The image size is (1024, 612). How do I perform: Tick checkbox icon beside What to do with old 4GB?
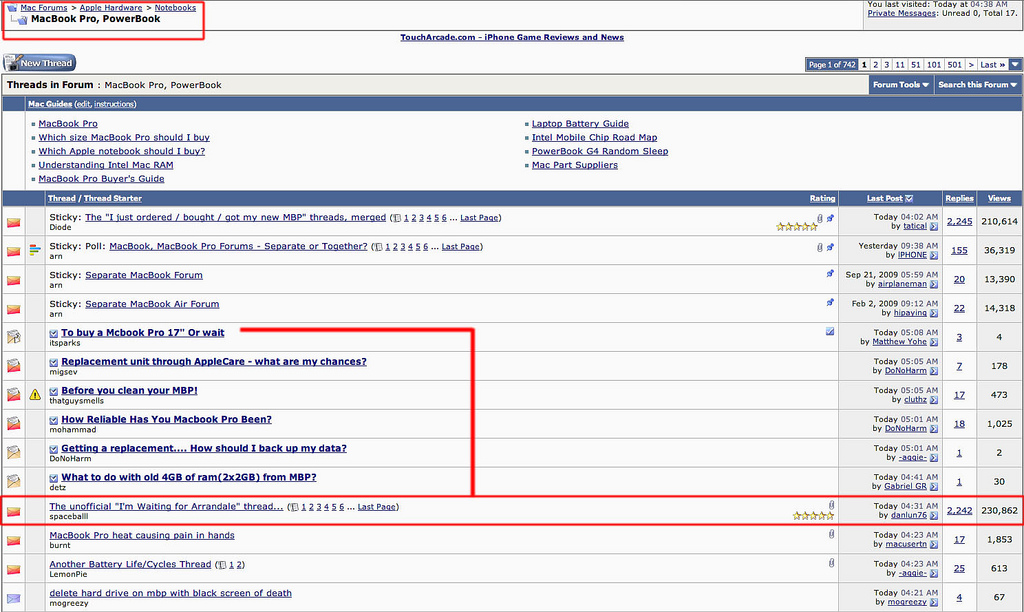coord(54,478)
